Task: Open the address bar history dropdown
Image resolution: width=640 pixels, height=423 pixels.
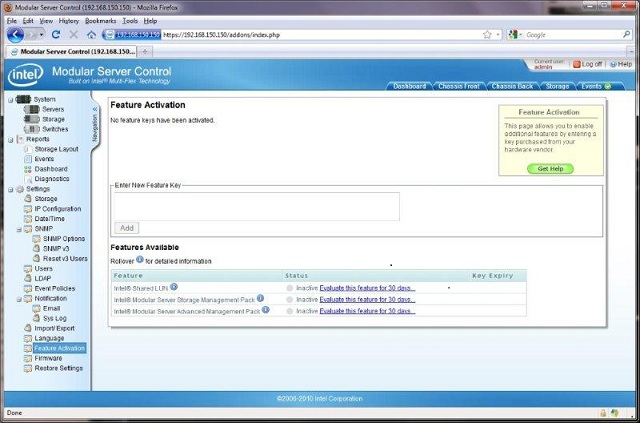Action: pyautogui.click(x=498, y=35)
